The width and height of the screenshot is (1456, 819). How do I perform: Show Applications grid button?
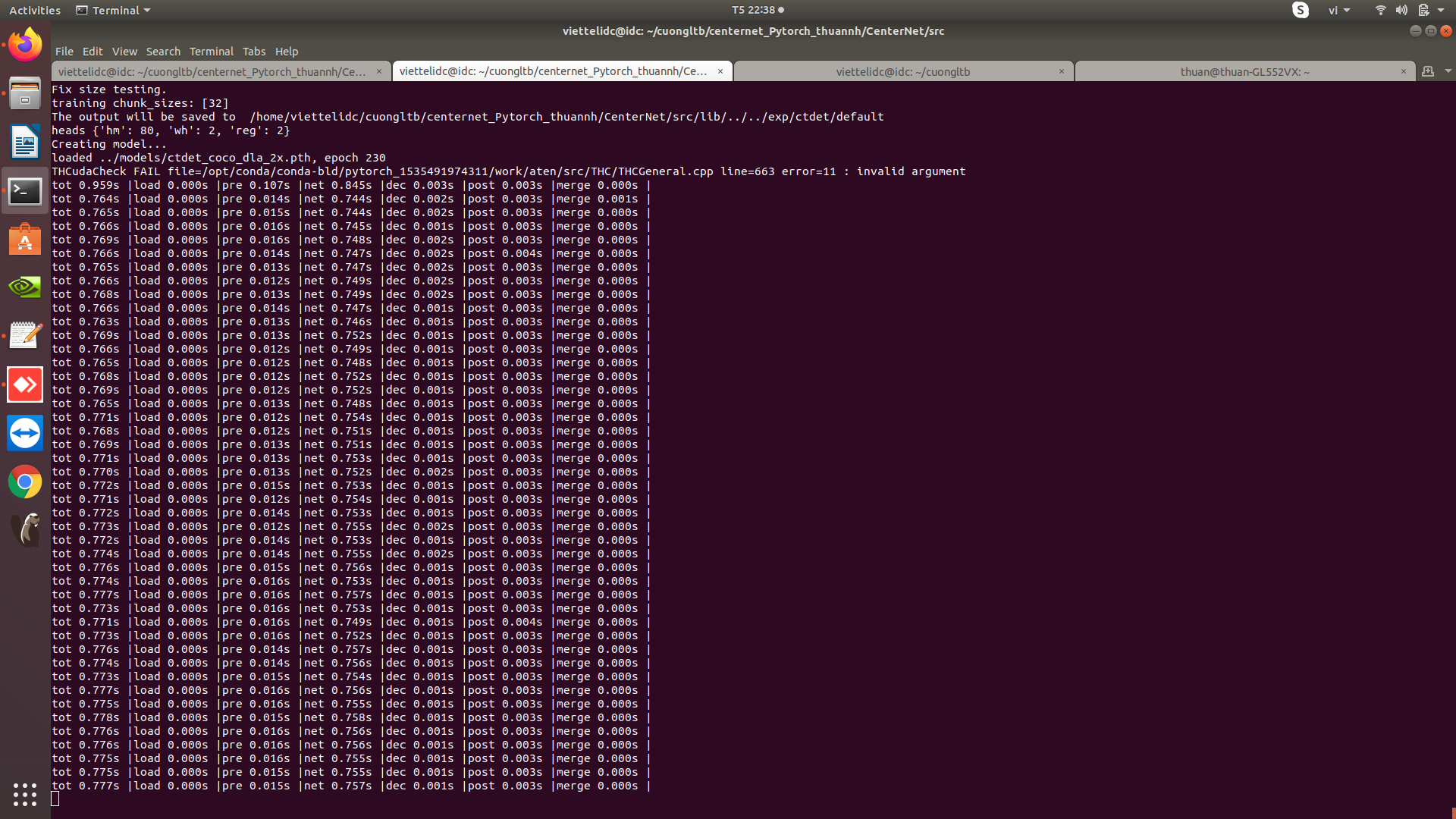(x=25, y=794)
